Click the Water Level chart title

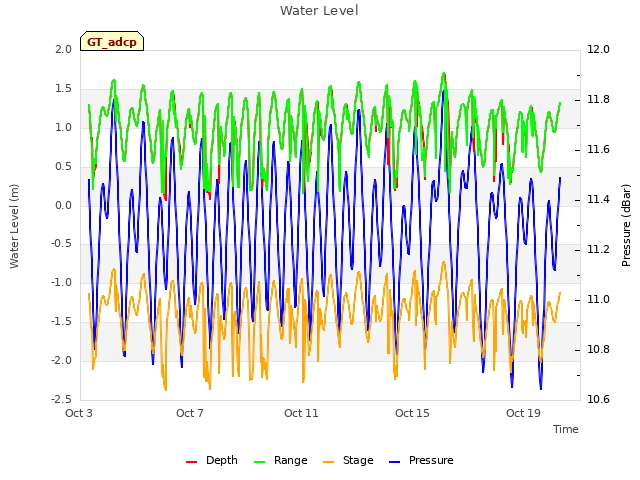point(319,11)
